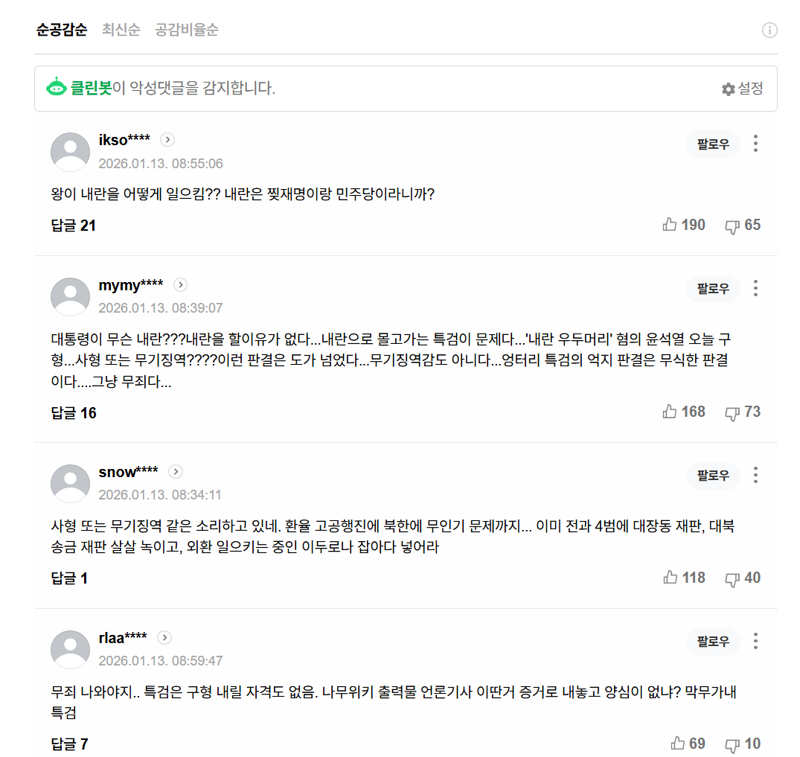Click the thumbs-up icon on snow's comment
This screenshot has height=757, width=800.
[x=670, y=578]
